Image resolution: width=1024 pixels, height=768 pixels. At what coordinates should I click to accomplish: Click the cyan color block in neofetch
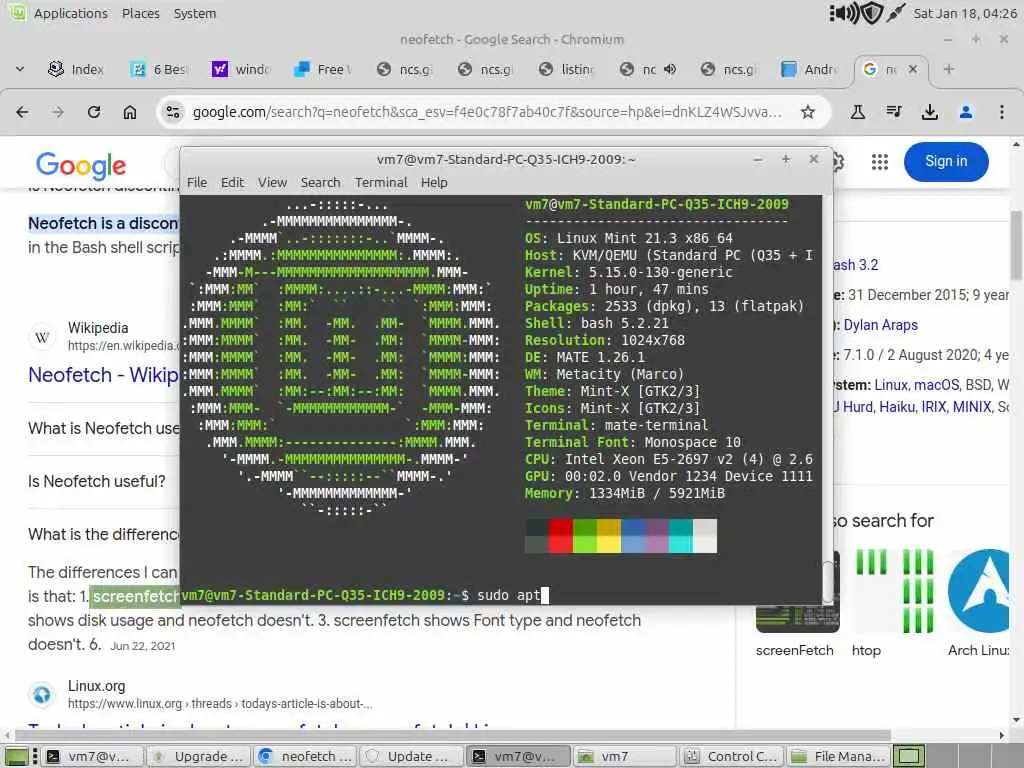pos(680,536)
